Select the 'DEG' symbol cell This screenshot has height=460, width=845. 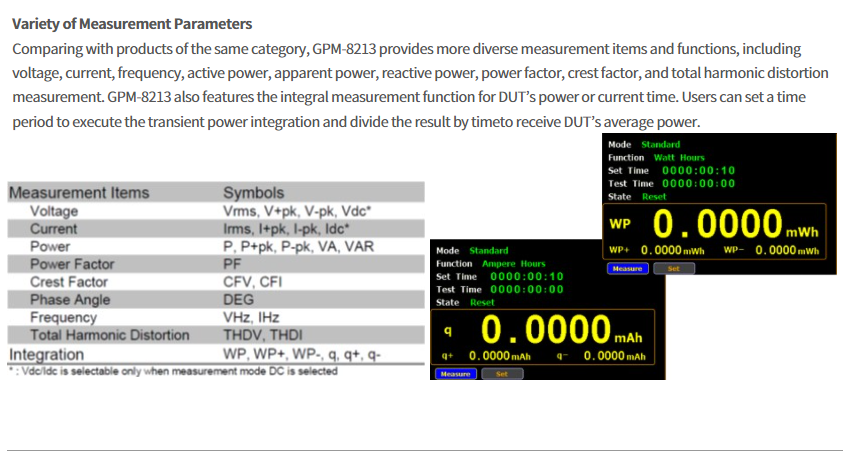coord(238,300)
